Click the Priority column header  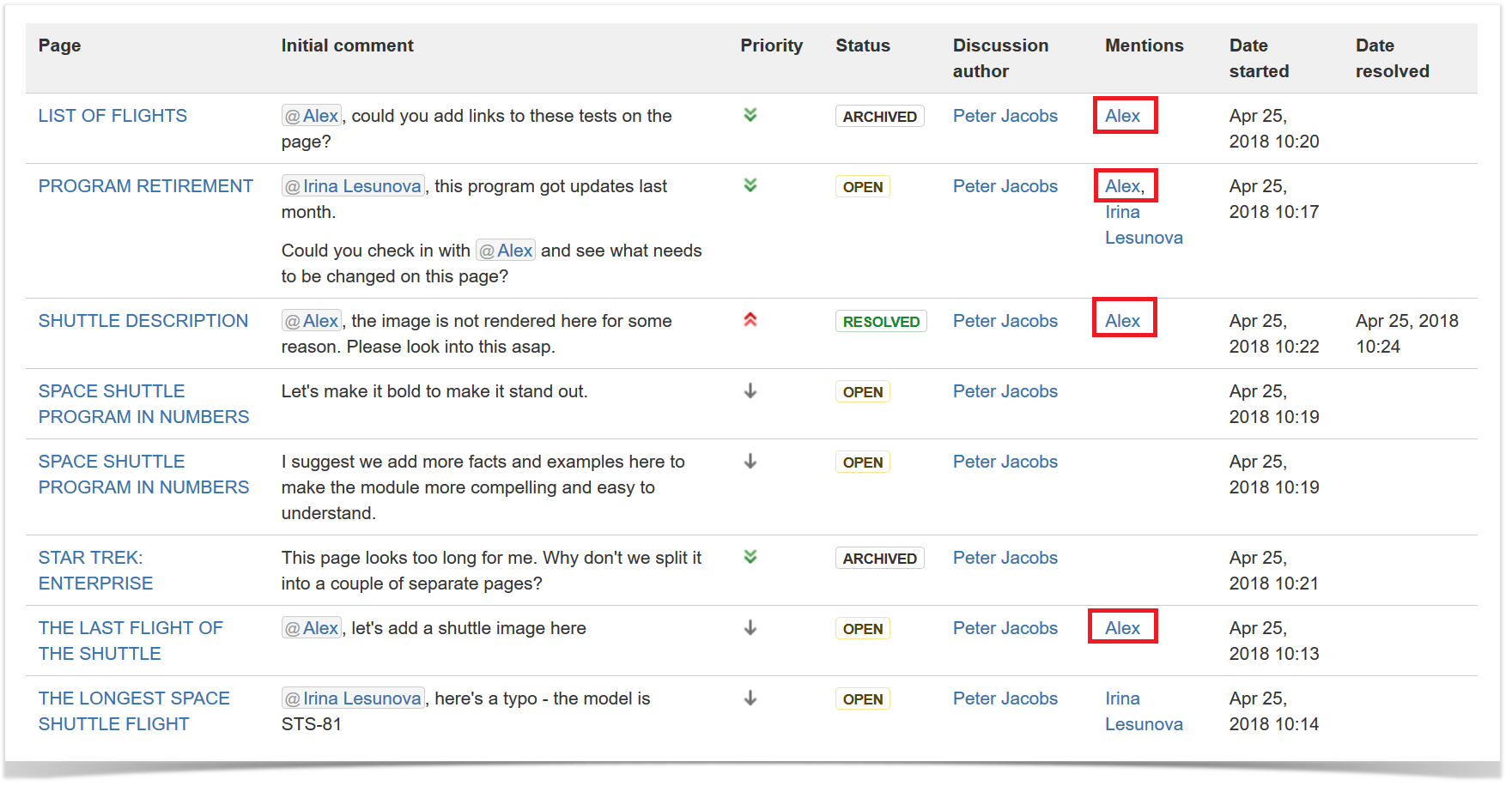[771, 45]
